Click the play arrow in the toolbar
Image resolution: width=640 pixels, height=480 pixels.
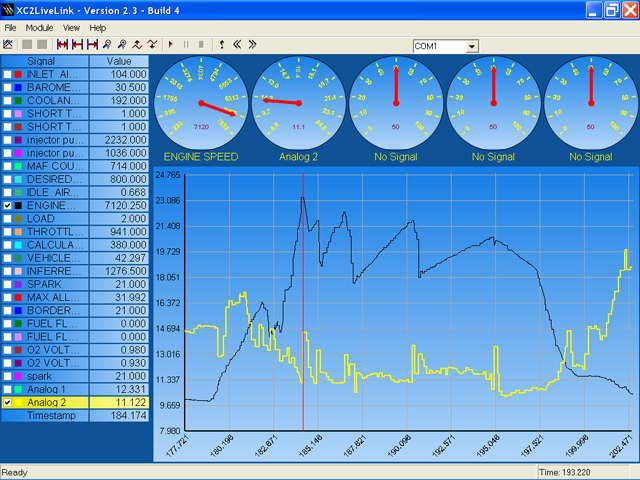pos(171,45)
